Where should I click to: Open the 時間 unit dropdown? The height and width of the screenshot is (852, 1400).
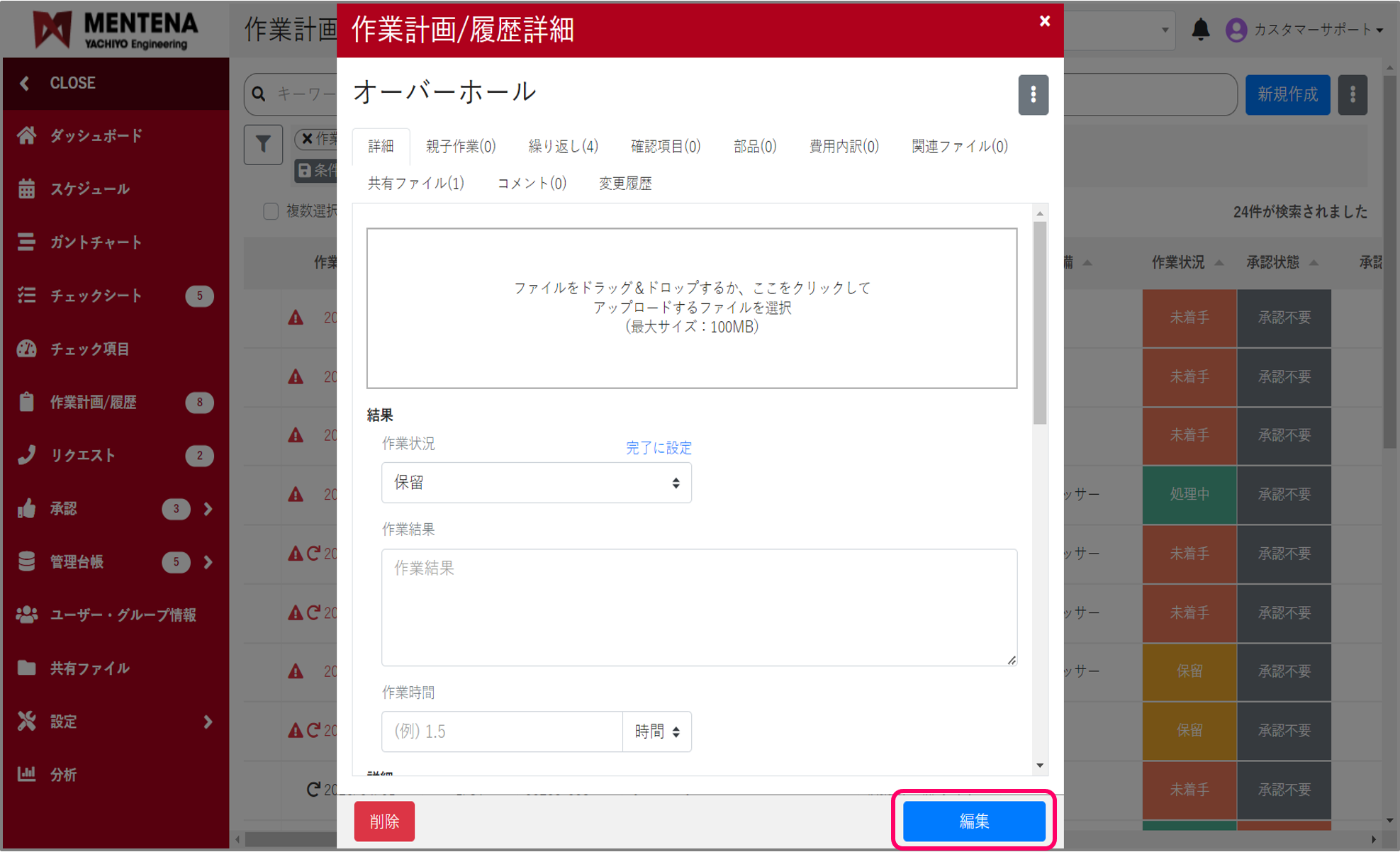click(656, 732)
